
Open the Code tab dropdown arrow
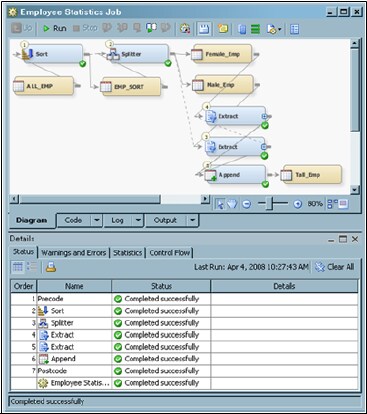(96, 220)
